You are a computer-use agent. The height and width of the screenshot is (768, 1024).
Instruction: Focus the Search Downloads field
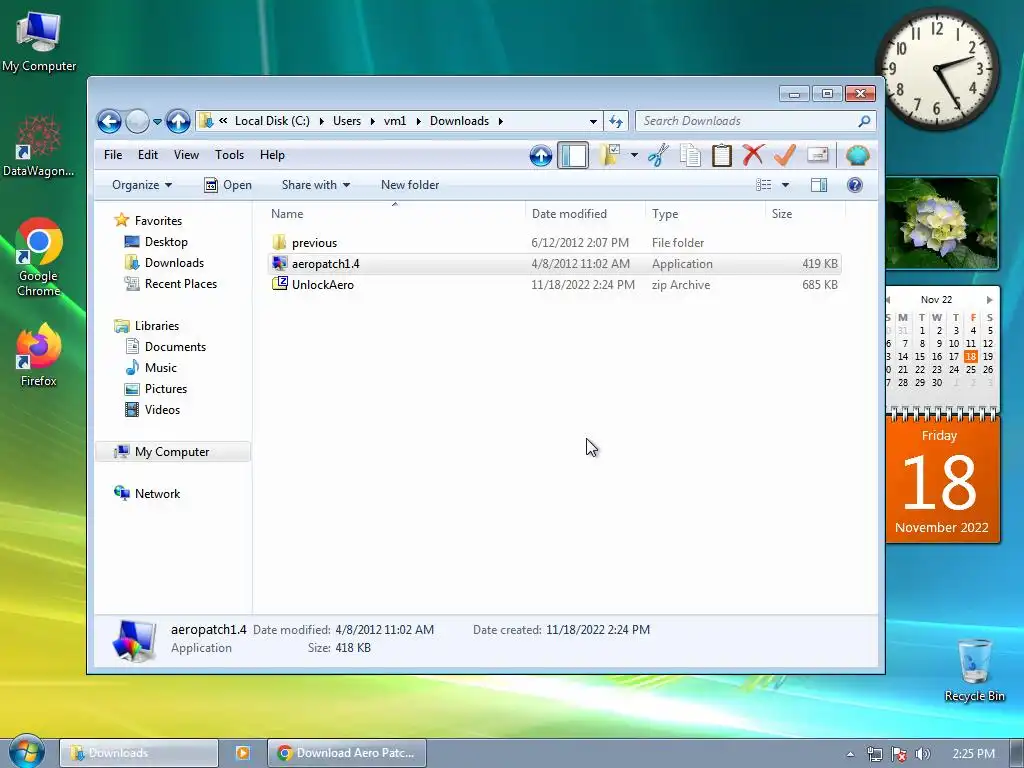(x=755, y=121)
